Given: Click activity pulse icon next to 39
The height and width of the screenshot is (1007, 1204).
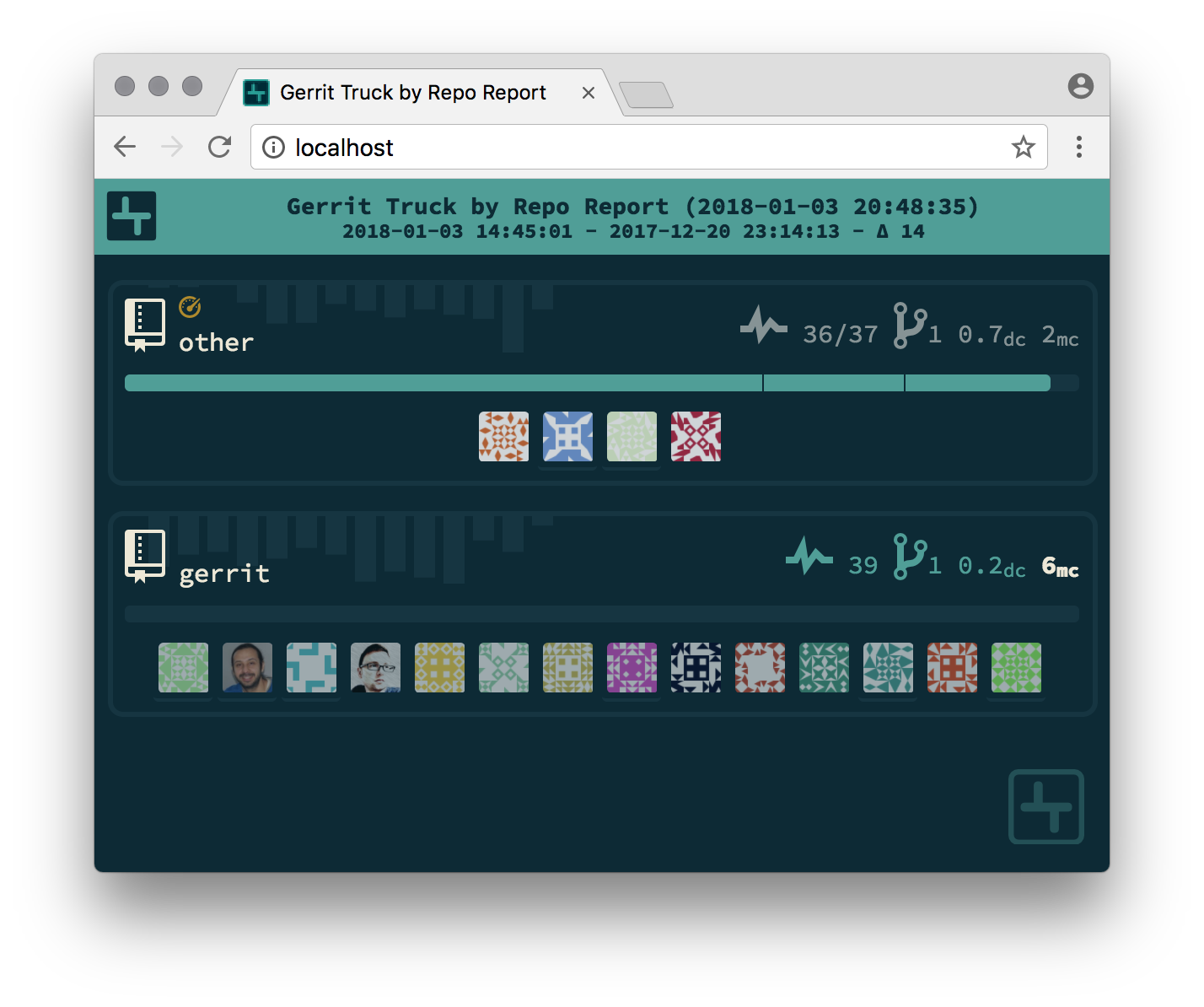Looking at the screenshot, I should point(809,556).
